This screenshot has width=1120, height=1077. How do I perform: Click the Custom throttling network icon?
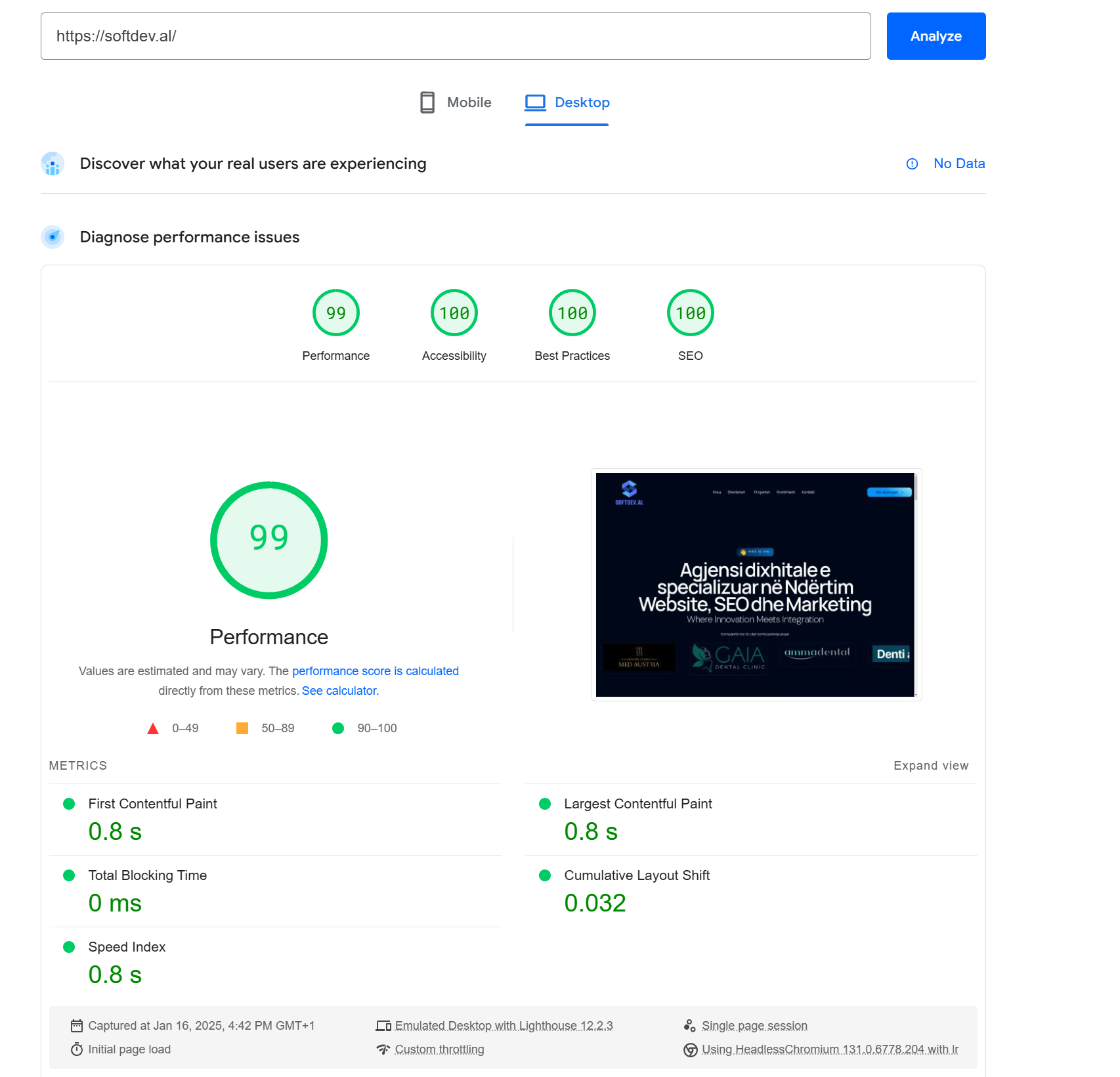[383, 1049]
